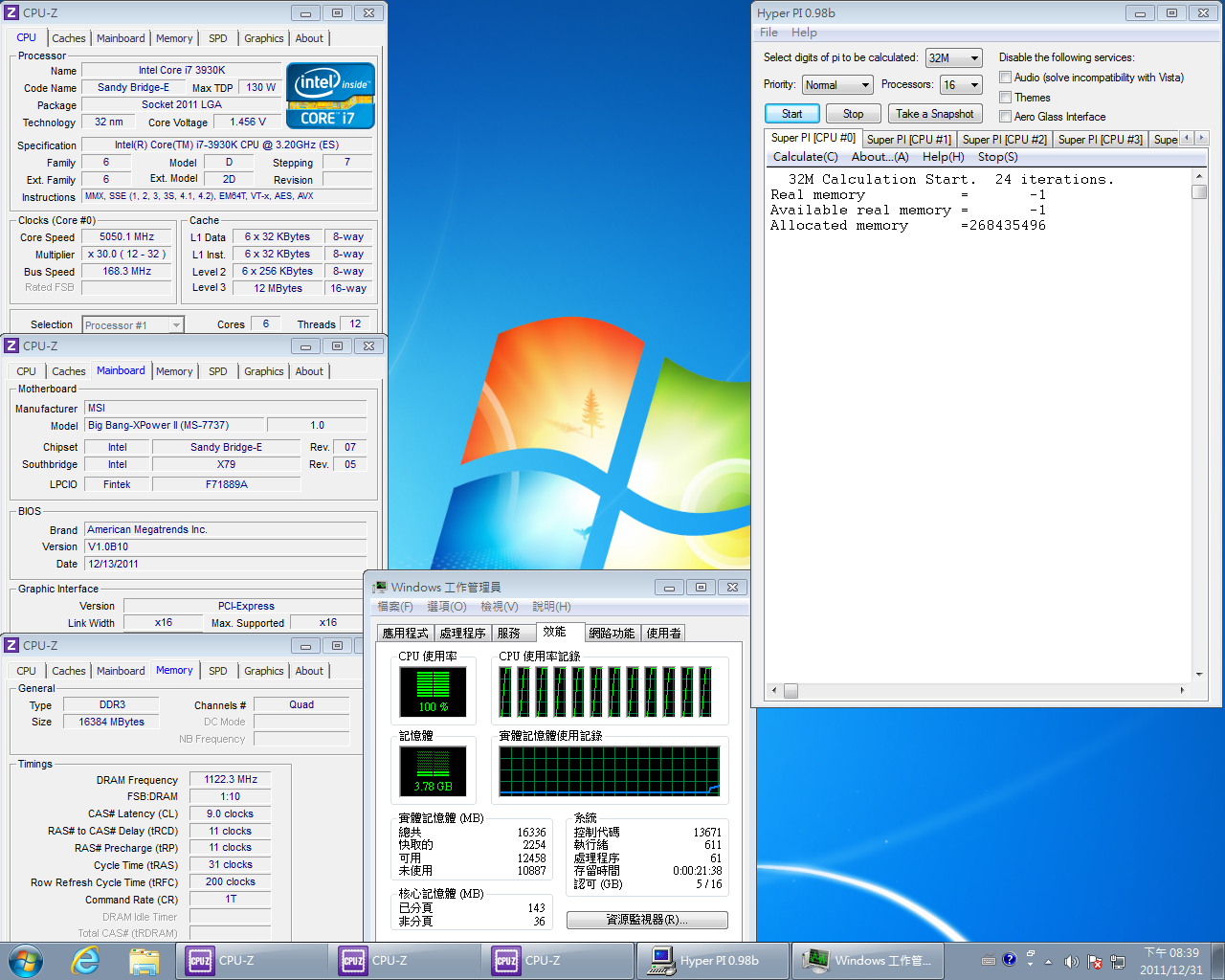
Task: Click the Stop button in Hyper PI
Action: click(853, 114)
